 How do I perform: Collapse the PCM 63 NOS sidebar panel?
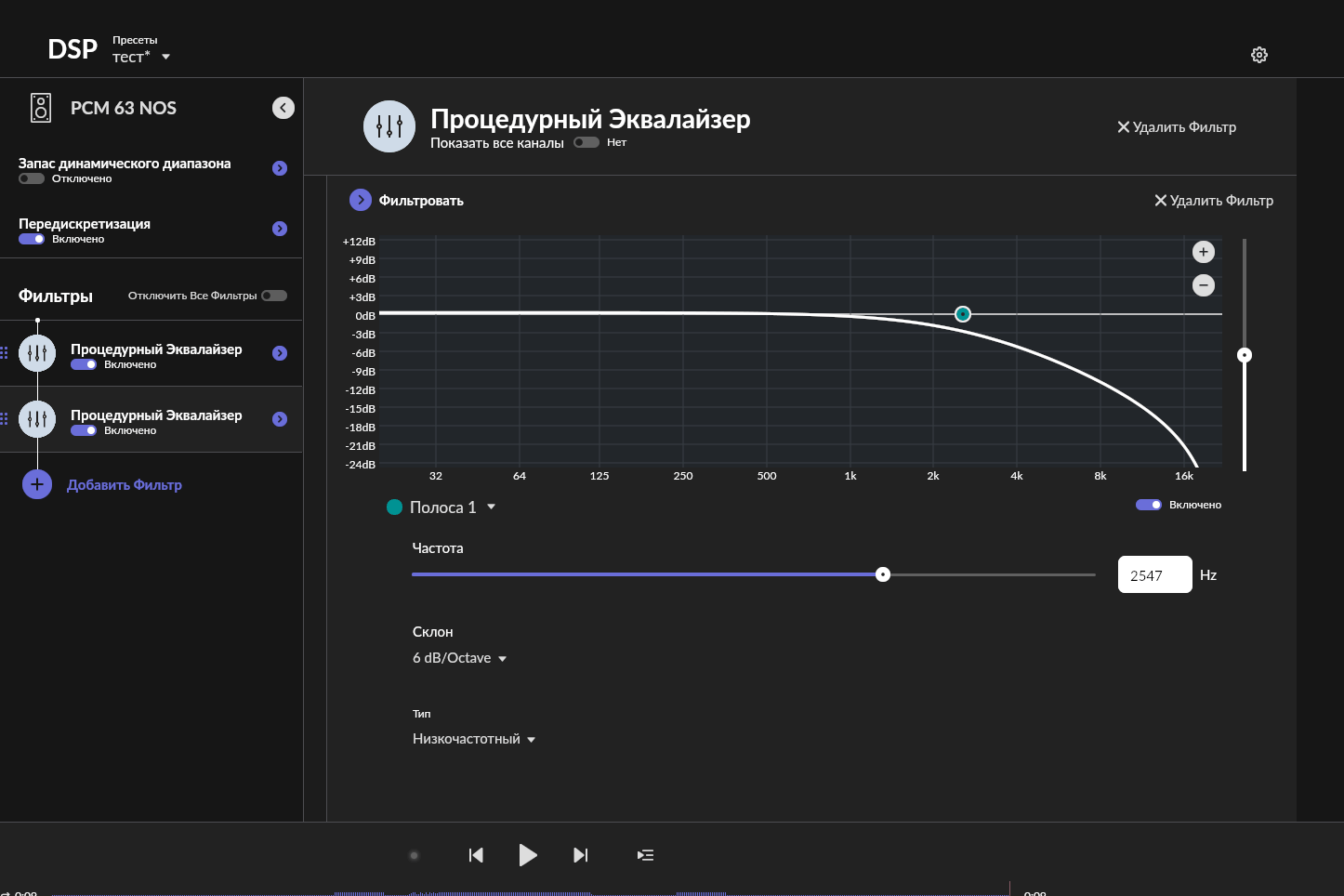(x=283, y=108)
